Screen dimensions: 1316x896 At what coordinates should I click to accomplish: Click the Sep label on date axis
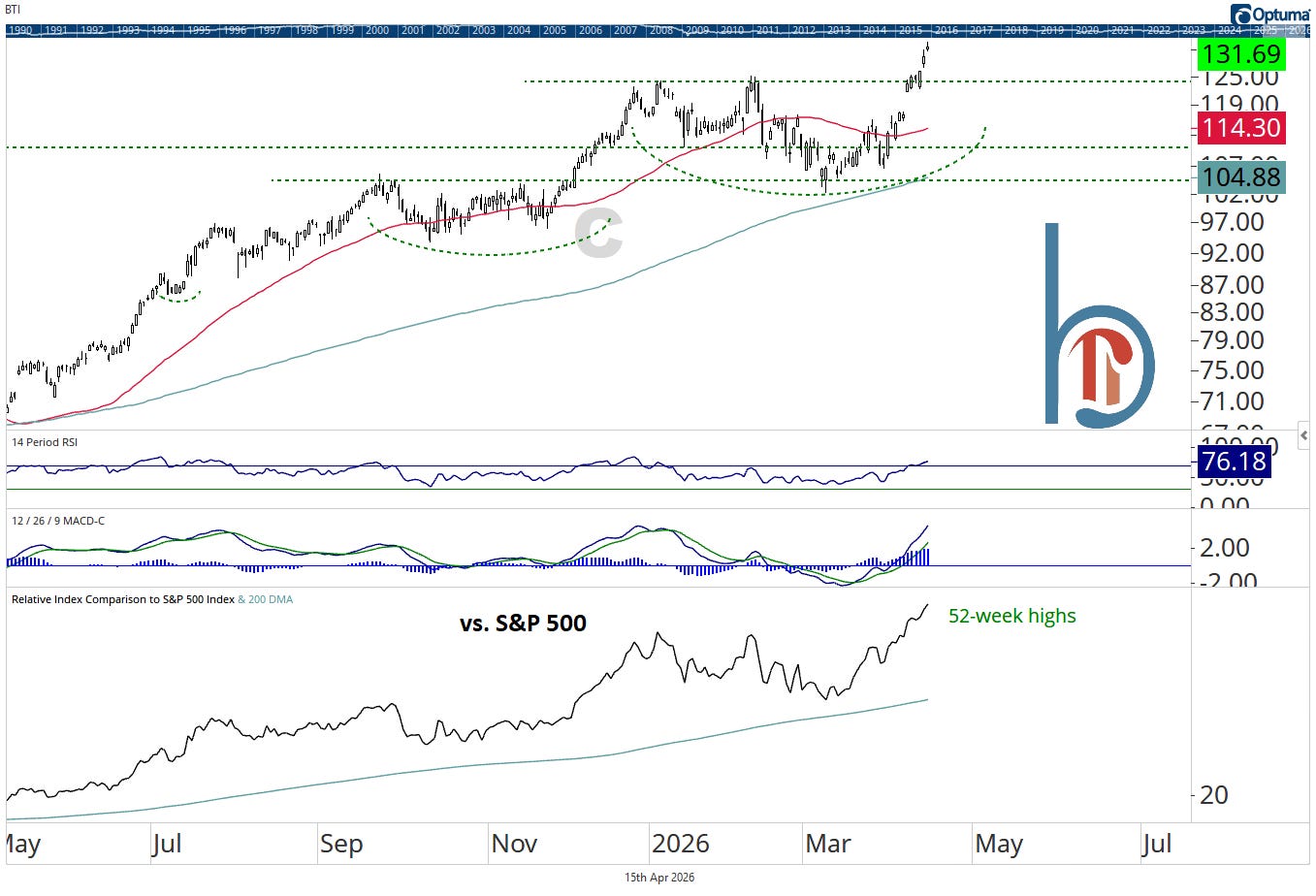[x=341, y=844]
